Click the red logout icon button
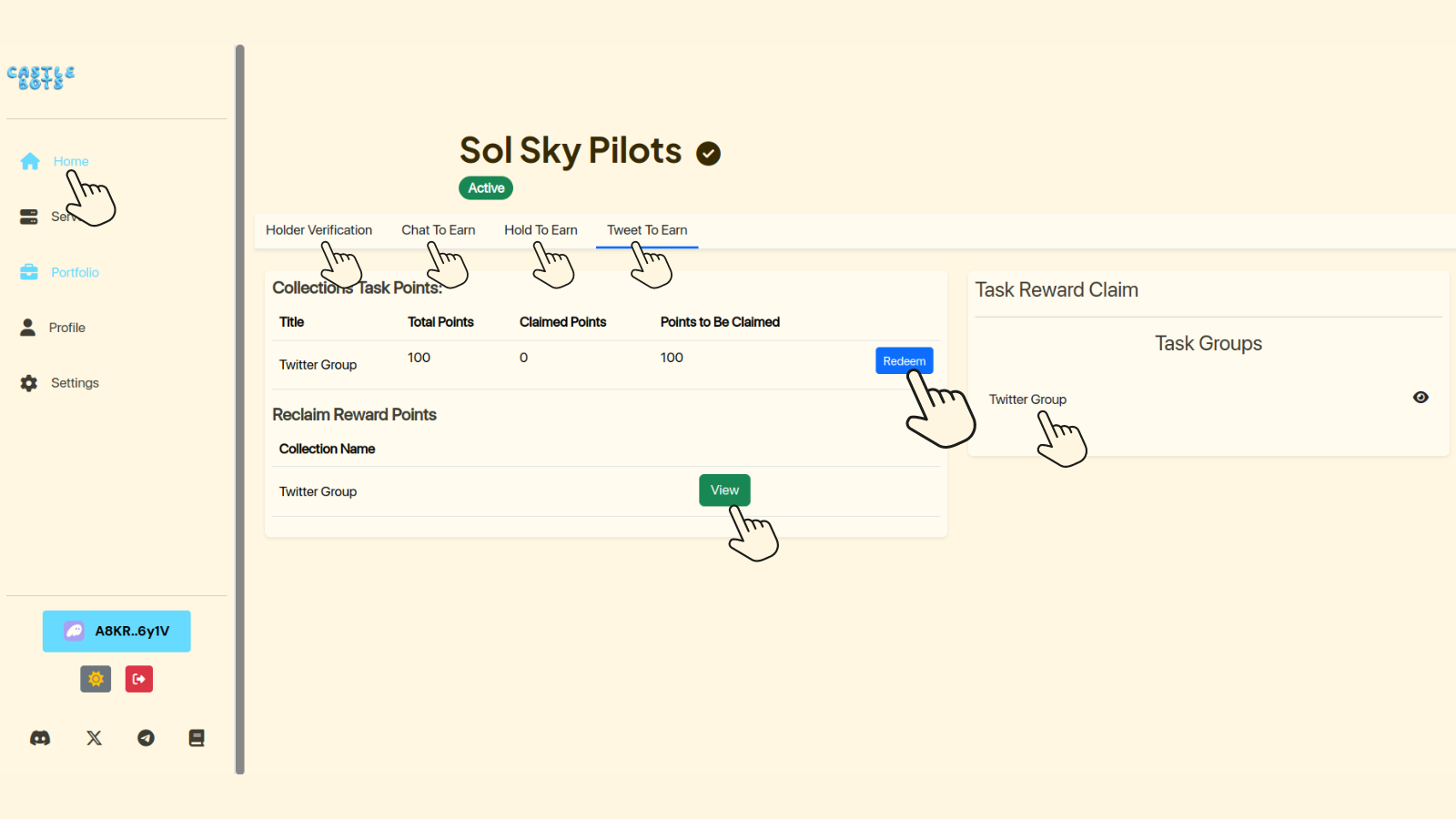The image size is (1456, 819). tap(139, 679)
